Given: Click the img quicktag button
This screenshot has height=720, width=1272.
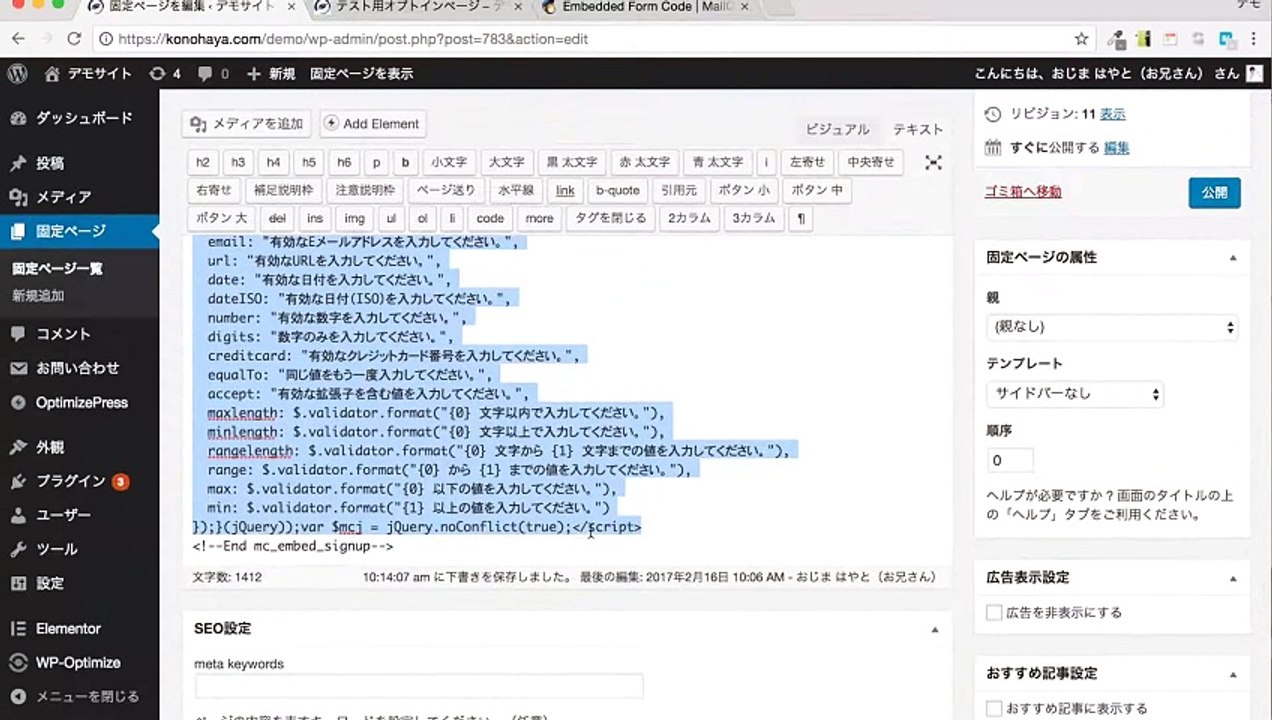Looking at the screenshot, I should tap(354, 218).
